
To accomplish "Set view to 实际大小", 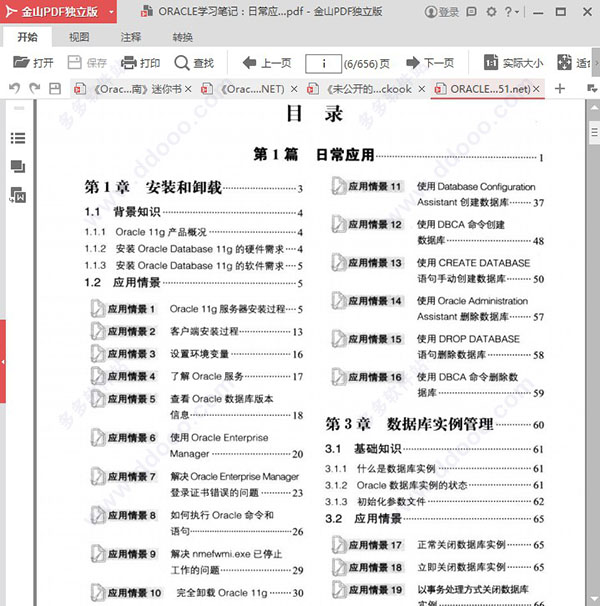I will (x=513, y=63).
